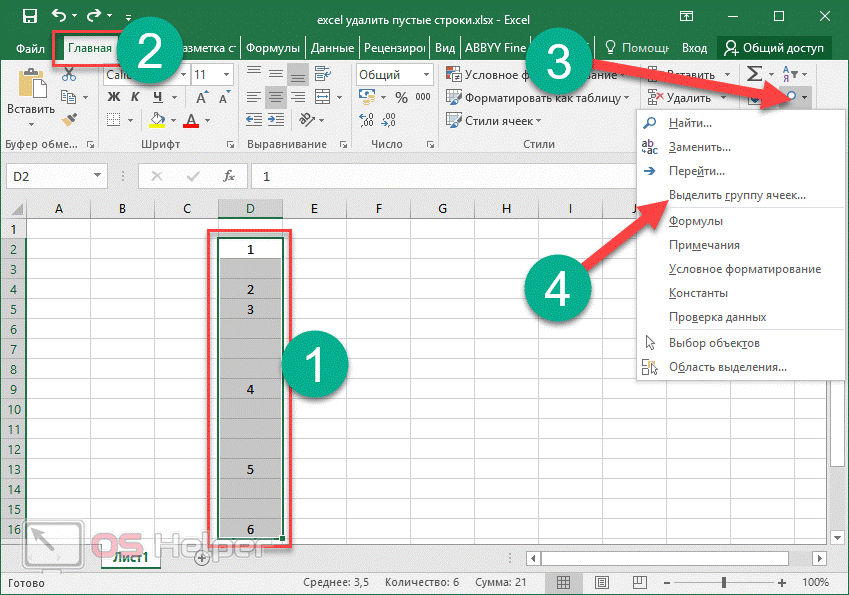This screenshot has width=849, height=595.
Task: Open the cell borders tool
Action: 113,120
